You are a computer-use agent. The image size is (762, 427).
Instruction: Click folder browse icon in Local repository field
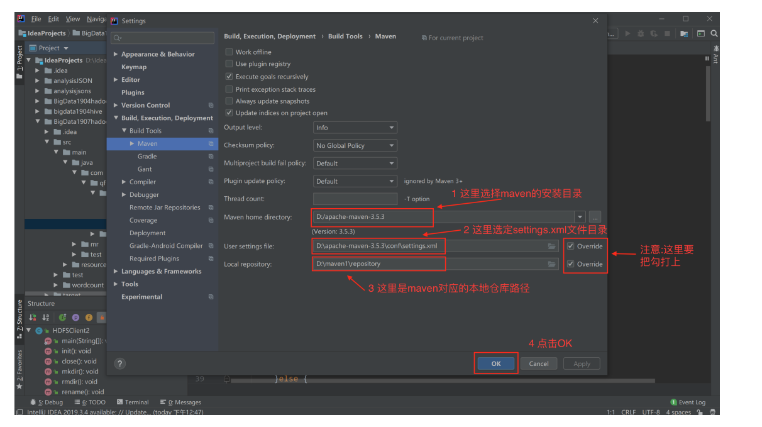[551, 264]
